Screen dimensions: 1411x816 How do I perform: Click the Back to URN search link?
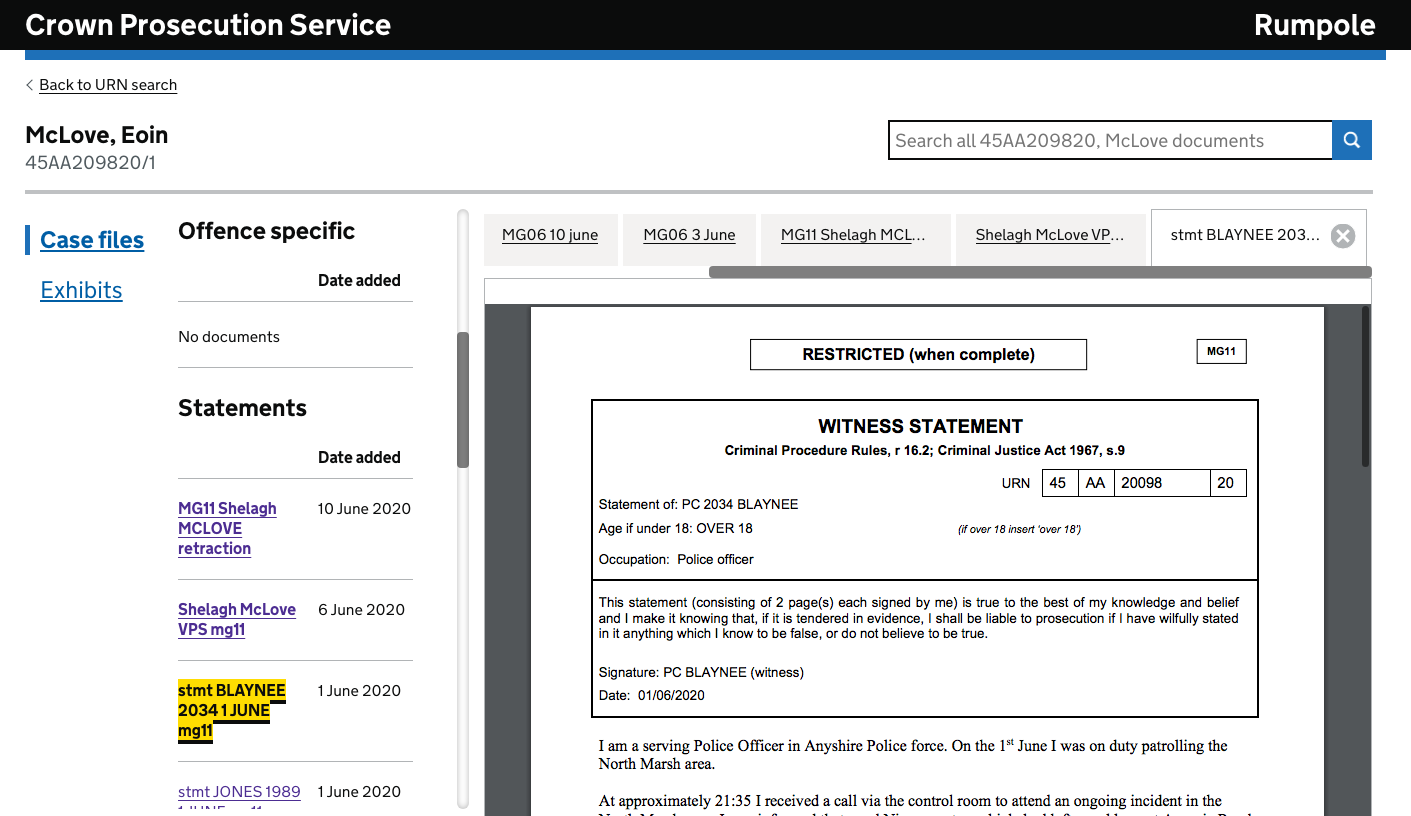(x=108, y=85)
